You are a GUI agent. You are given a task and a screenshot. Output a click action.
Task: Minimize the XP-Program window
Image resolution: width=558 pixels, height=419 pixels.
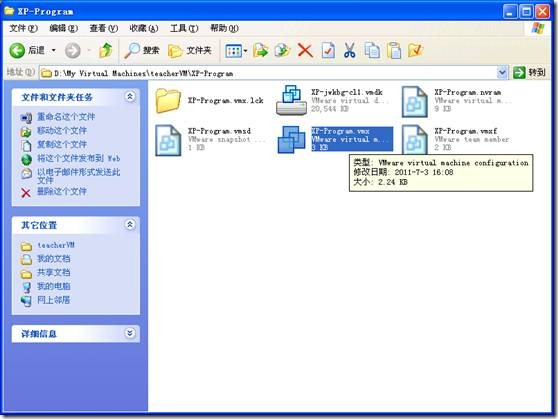tap(510, 12)
